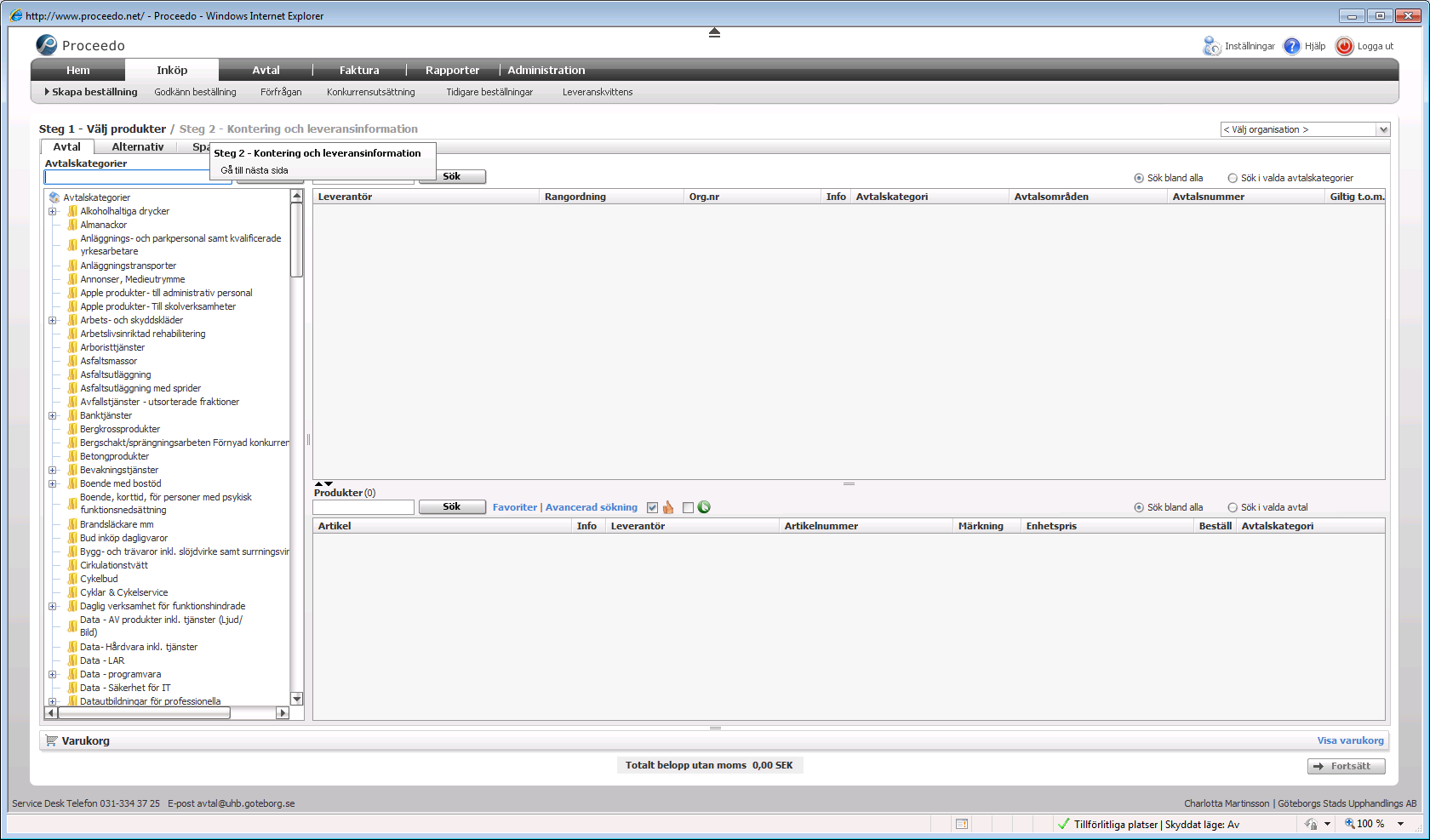Click tree scrollbar down arrow
Viewport: 1430px width, 840px height.
pyautogui.click(x=297, y=699)
